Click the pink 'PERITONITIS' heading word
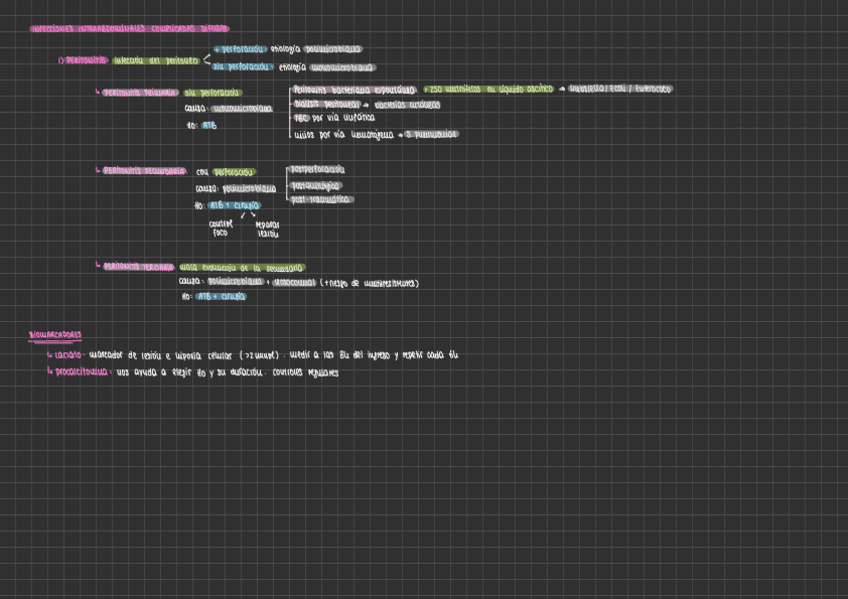848x599 pixels. pos(86,61)
